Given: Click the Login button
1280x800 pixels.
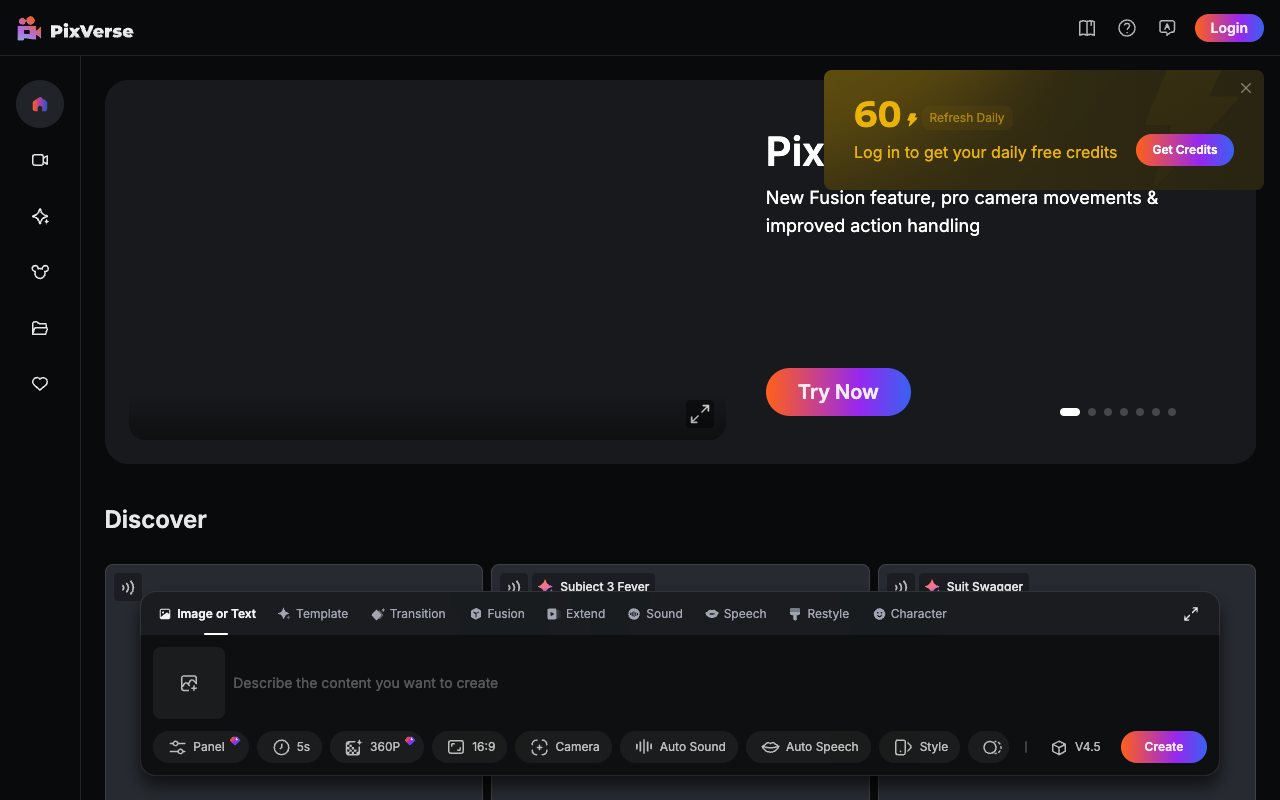Looking at the screenshot, I should [1229, 28].
